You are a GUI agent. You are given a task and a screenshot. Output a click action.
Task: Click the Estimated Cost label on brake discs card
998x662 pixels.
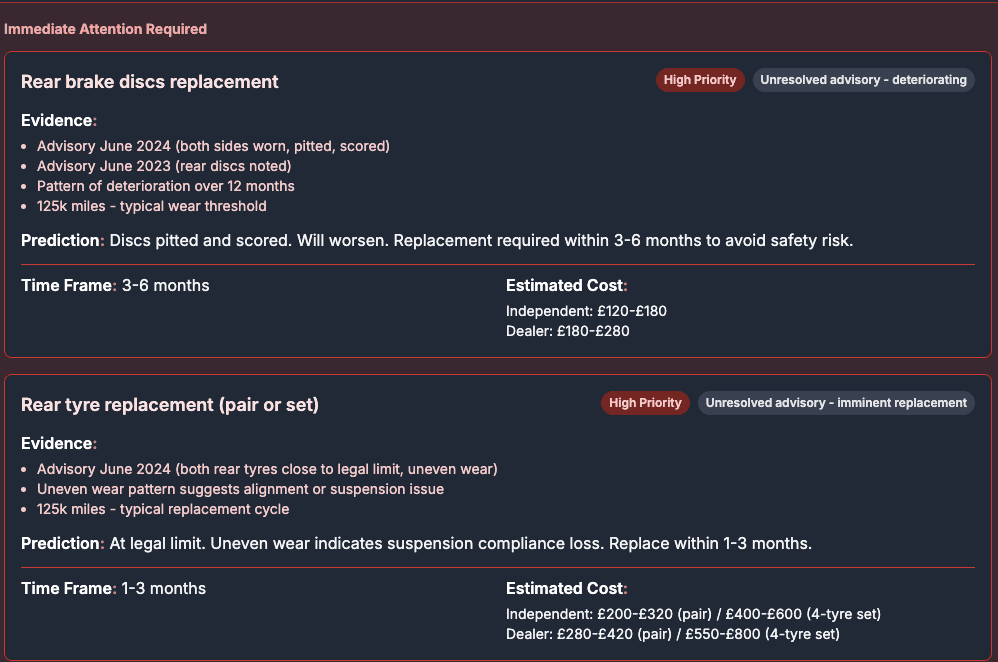pyautogui.click(x=565, y=285)
